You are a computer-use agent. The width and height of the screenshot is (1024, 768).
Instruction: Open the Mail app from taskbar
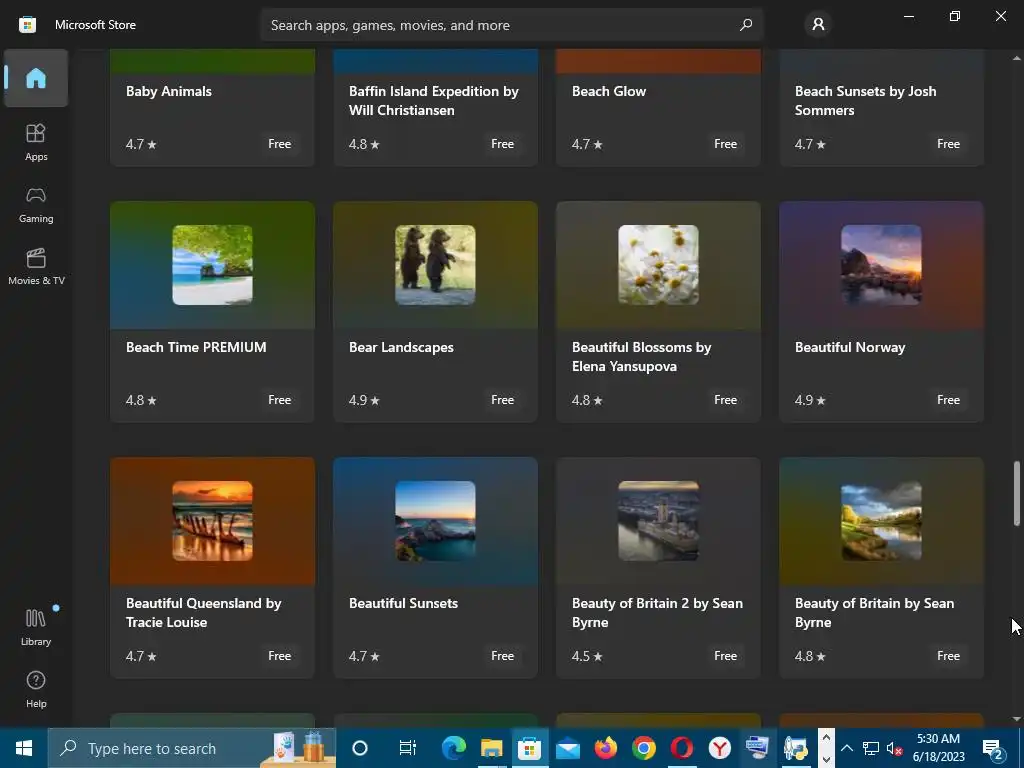568,748
